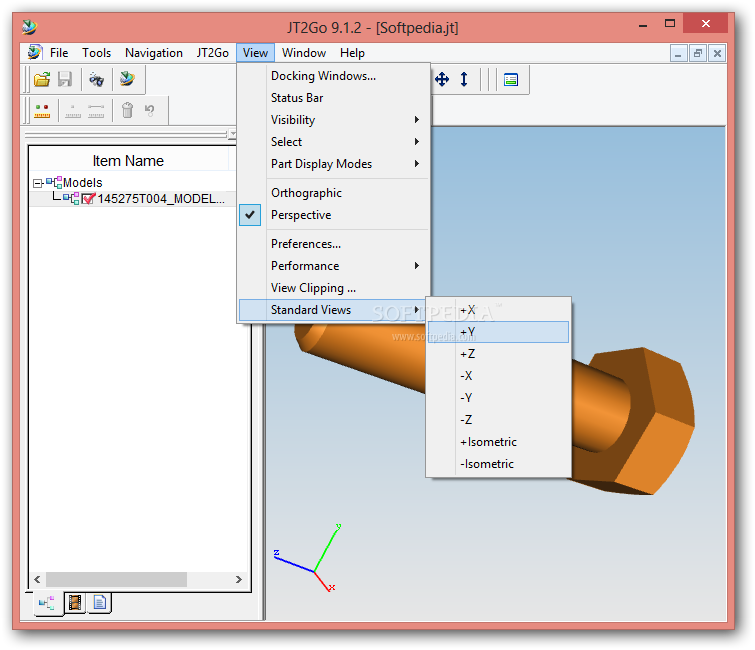
Task: Click the small dropdown arrow above Item Name
Action: coord(233,133)
